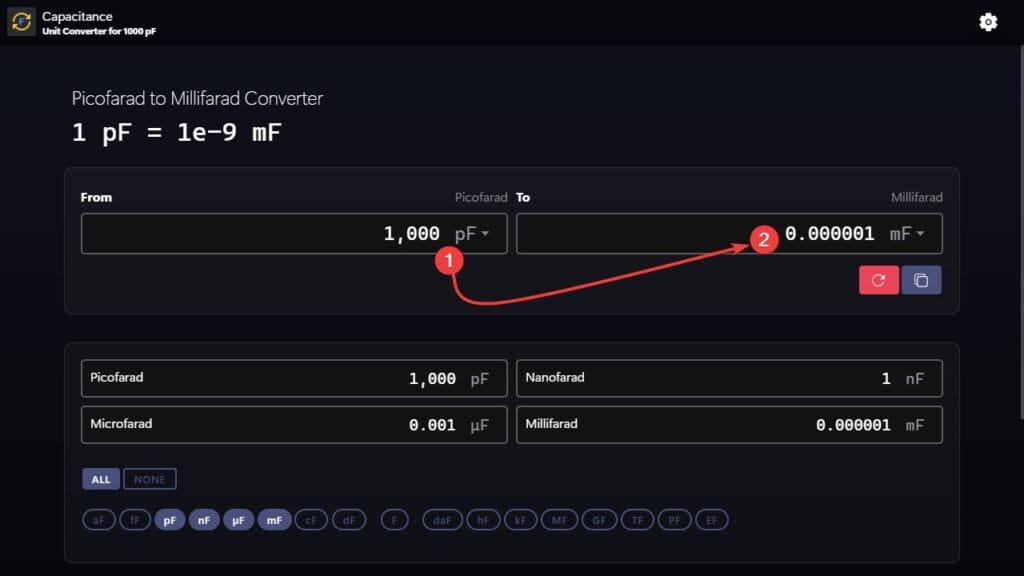Image resolution: width=1024 pixels, height=576 pixels.
Task: Click inside the From value input field
Action: pos(300,233)
